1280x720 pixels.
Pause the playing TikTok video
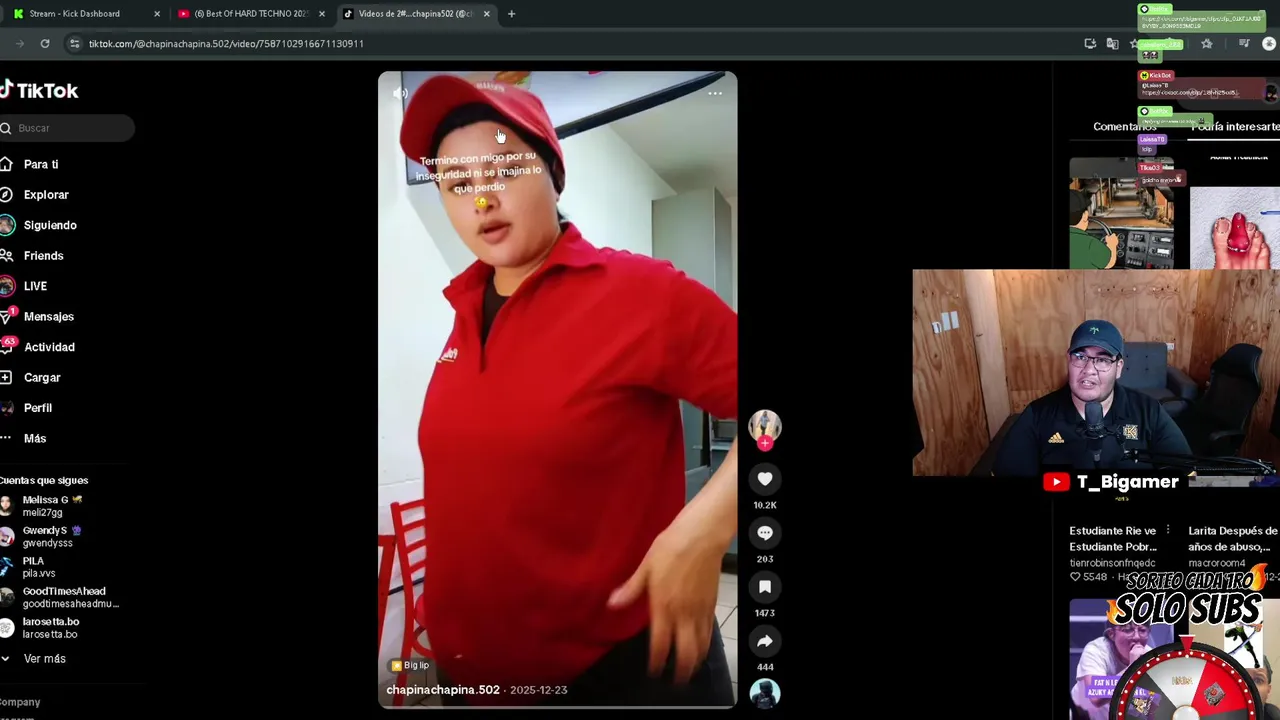coord(557,390)
